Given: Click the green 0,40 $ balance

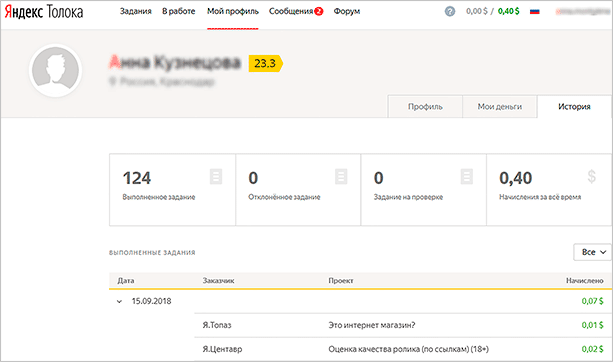Looking at the screenshot, I should pos(509,11).
